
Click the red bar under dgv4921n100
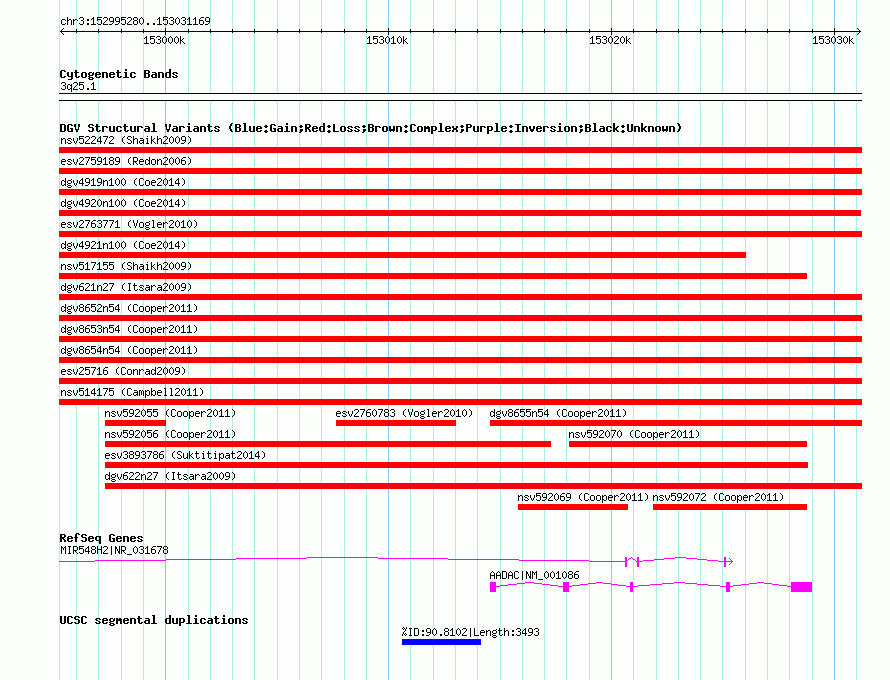[x=402, y=255]
